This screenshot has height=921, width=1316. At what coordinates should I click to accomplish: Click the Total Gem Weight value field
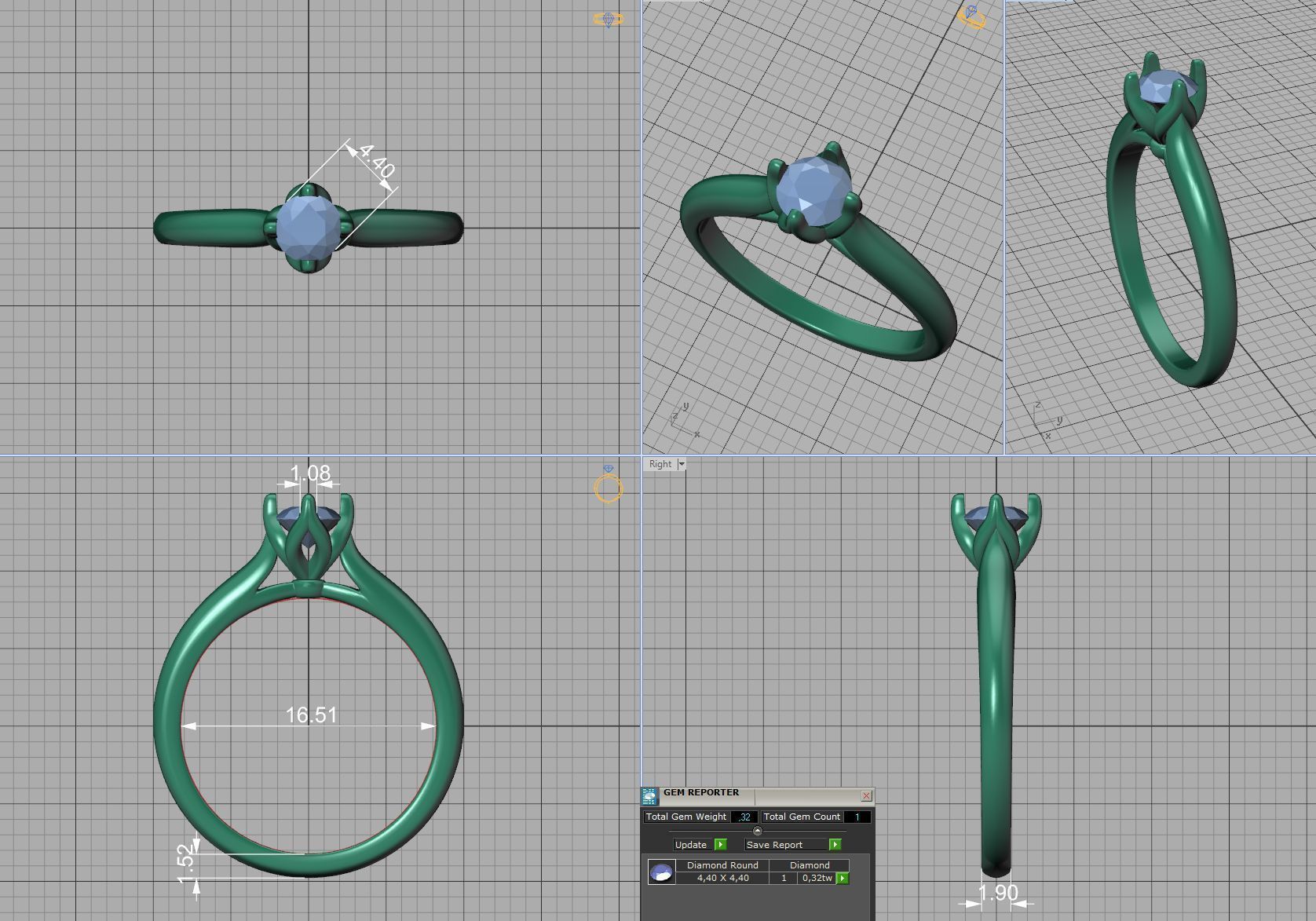(x=744, y=817)
